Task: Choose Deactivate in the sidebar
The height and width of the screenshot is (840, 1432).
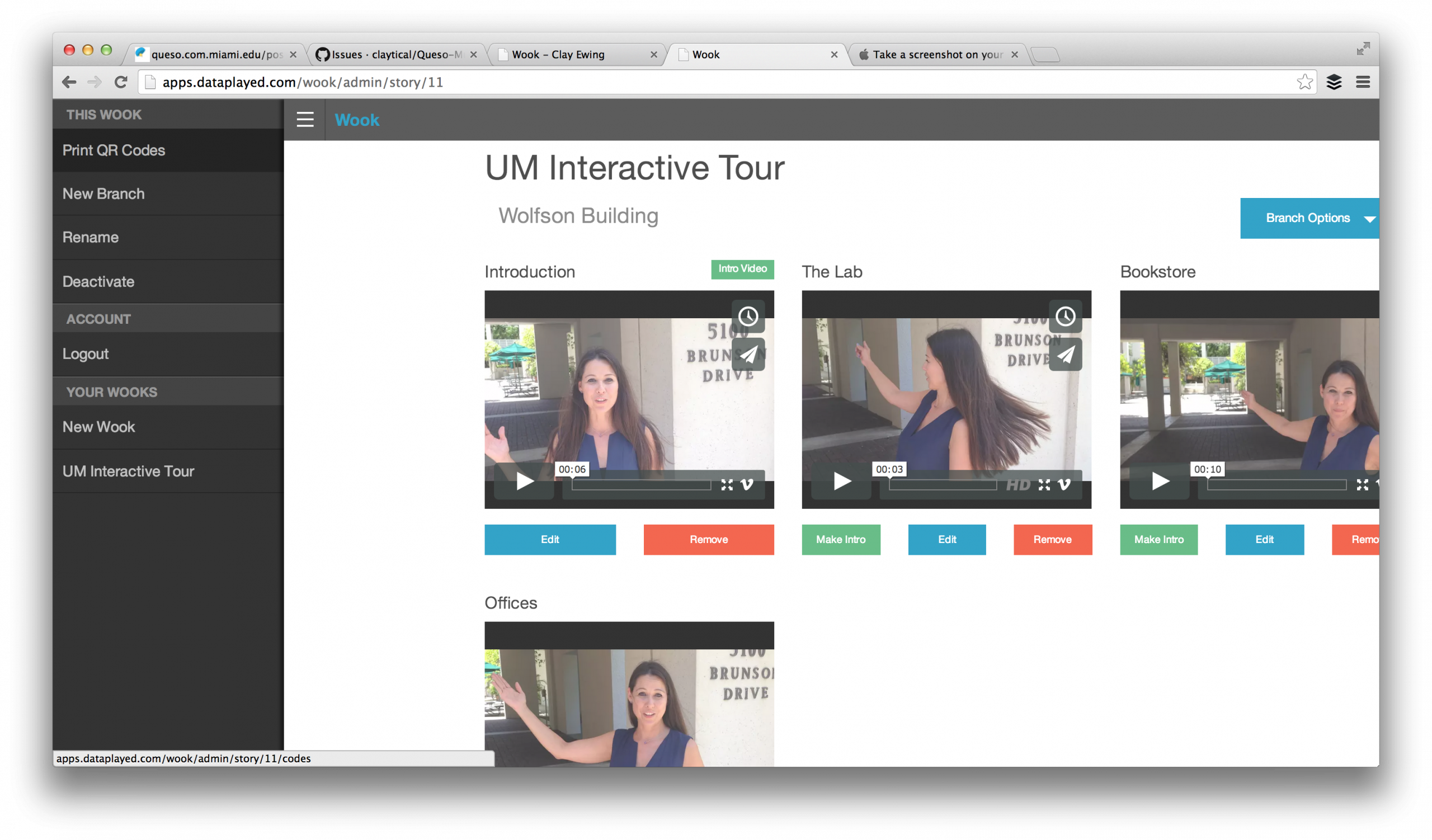Action: [x=168, y=282]
